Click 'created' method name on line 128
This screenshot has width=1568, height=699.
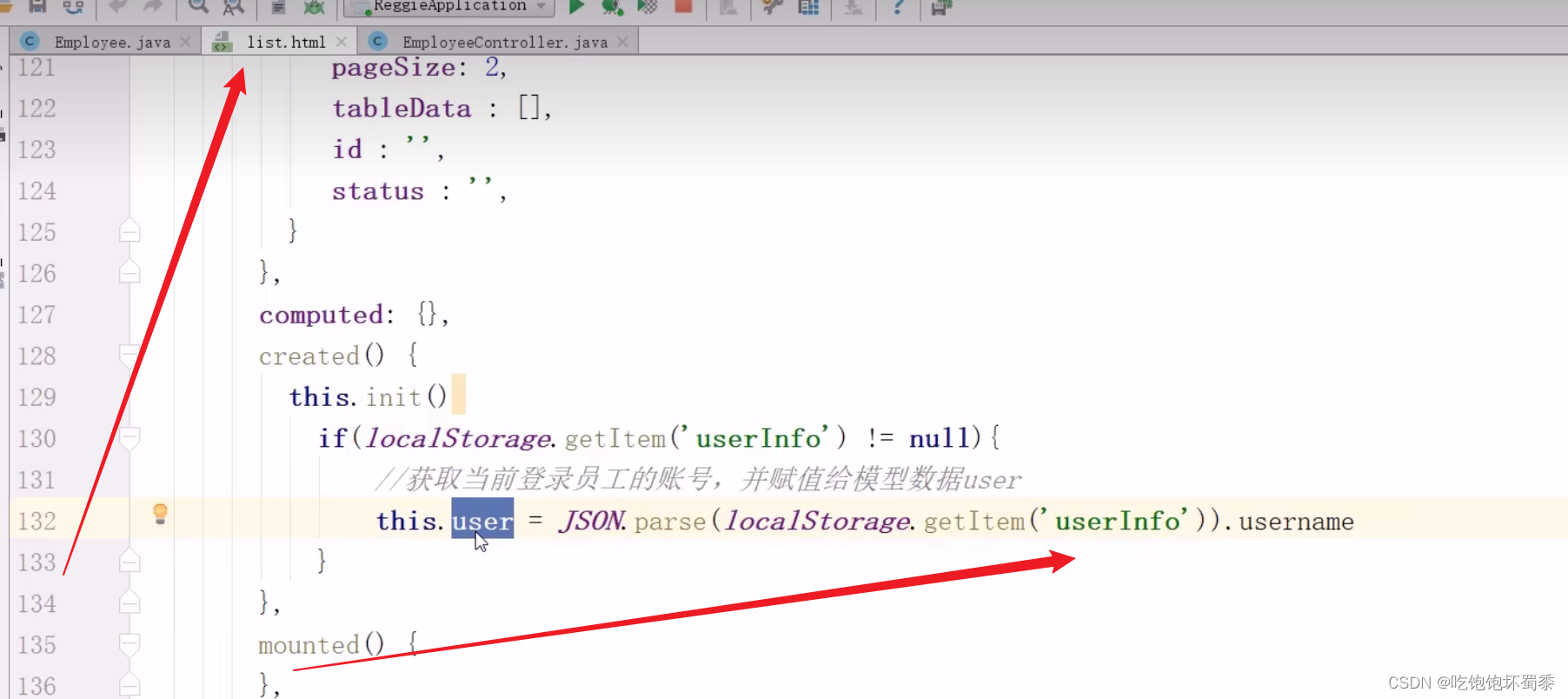[x=309, y=356]
